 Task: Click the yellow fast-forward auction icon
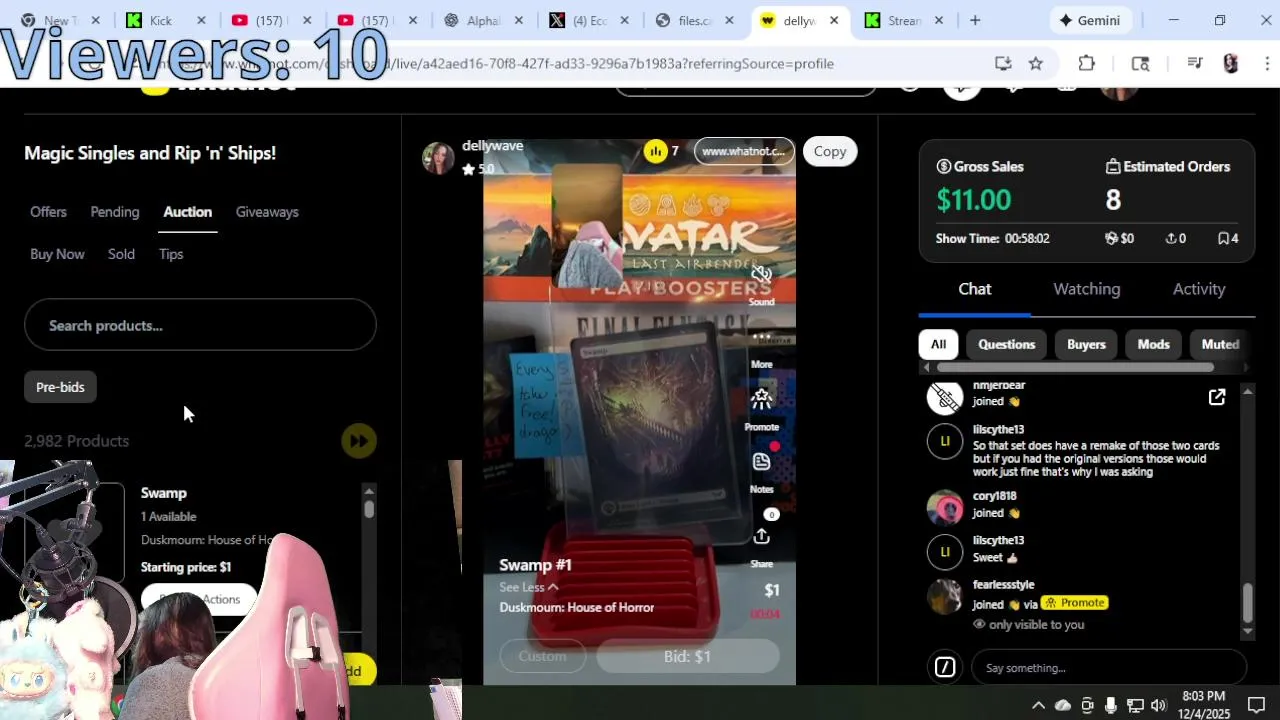point(358,441)
